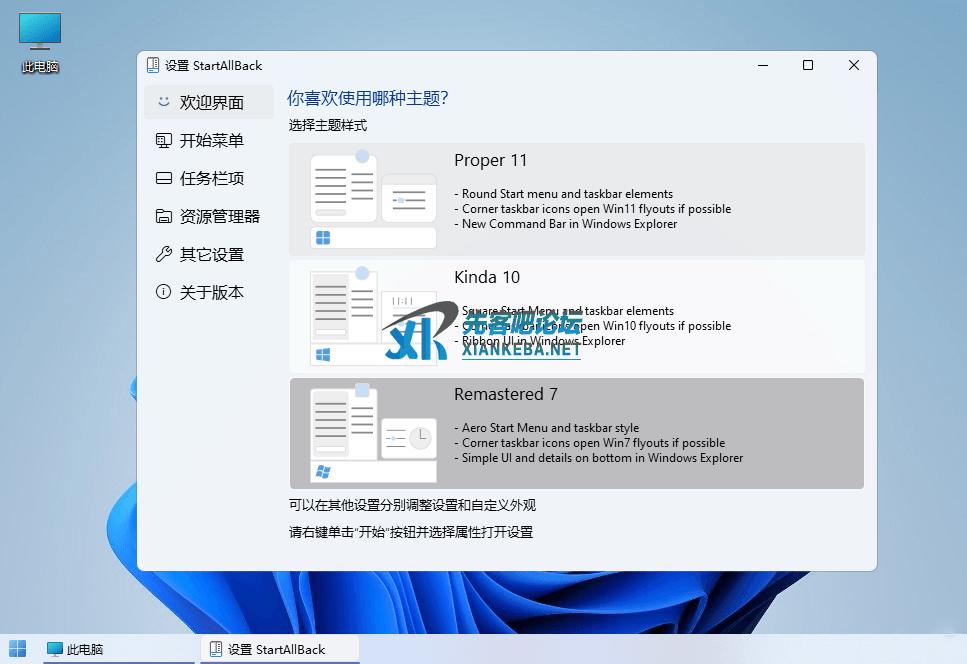
Task: Select the Kinda 10 theme title
Action: tap(487, 278)
